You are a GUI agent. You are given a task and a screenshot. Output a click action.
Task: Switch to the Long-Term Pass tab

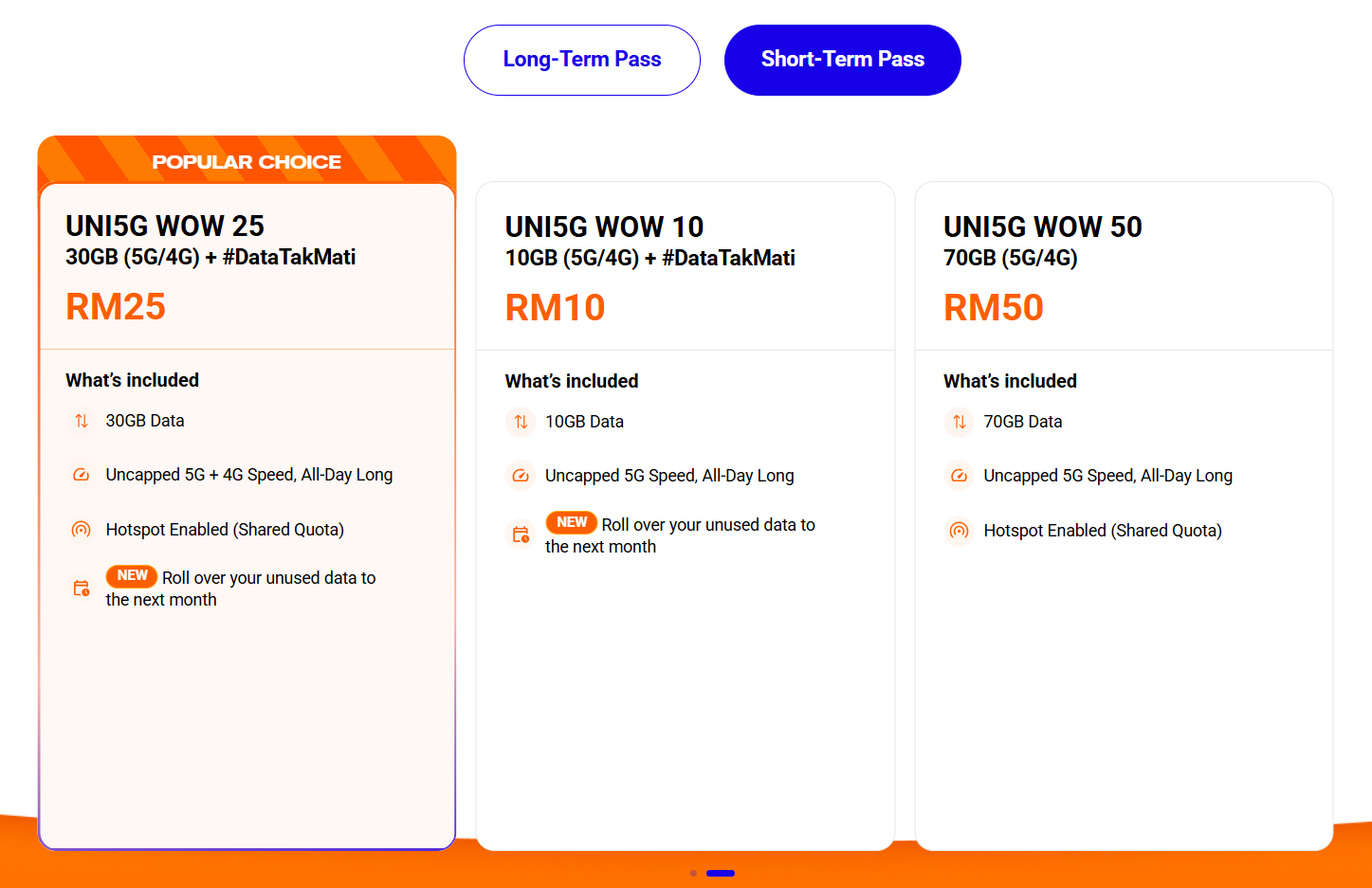click(582, 60)
